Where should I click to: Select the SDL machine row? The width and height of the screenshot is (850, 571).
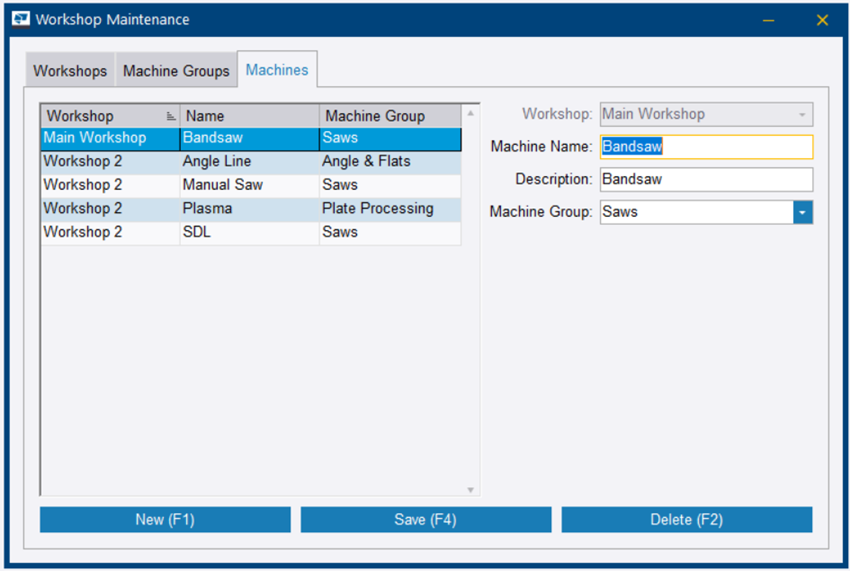(x=250, y=232)
